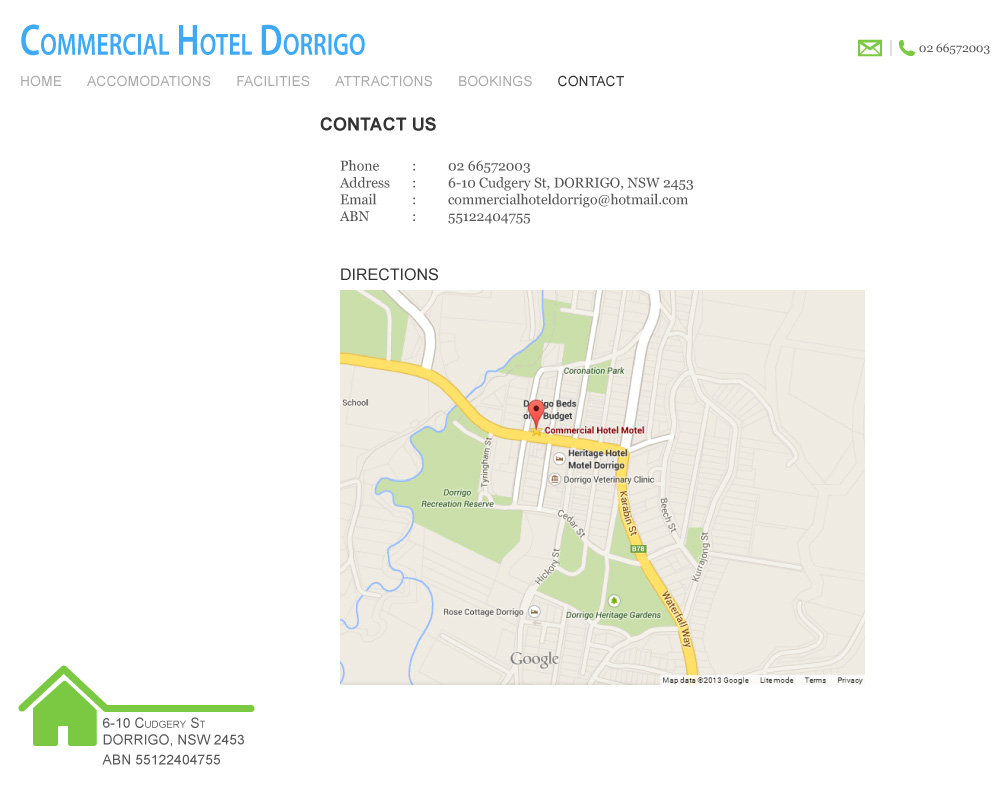Click the CONTACT US heading
1000x800 pixels.
click(x=378, y=124)
